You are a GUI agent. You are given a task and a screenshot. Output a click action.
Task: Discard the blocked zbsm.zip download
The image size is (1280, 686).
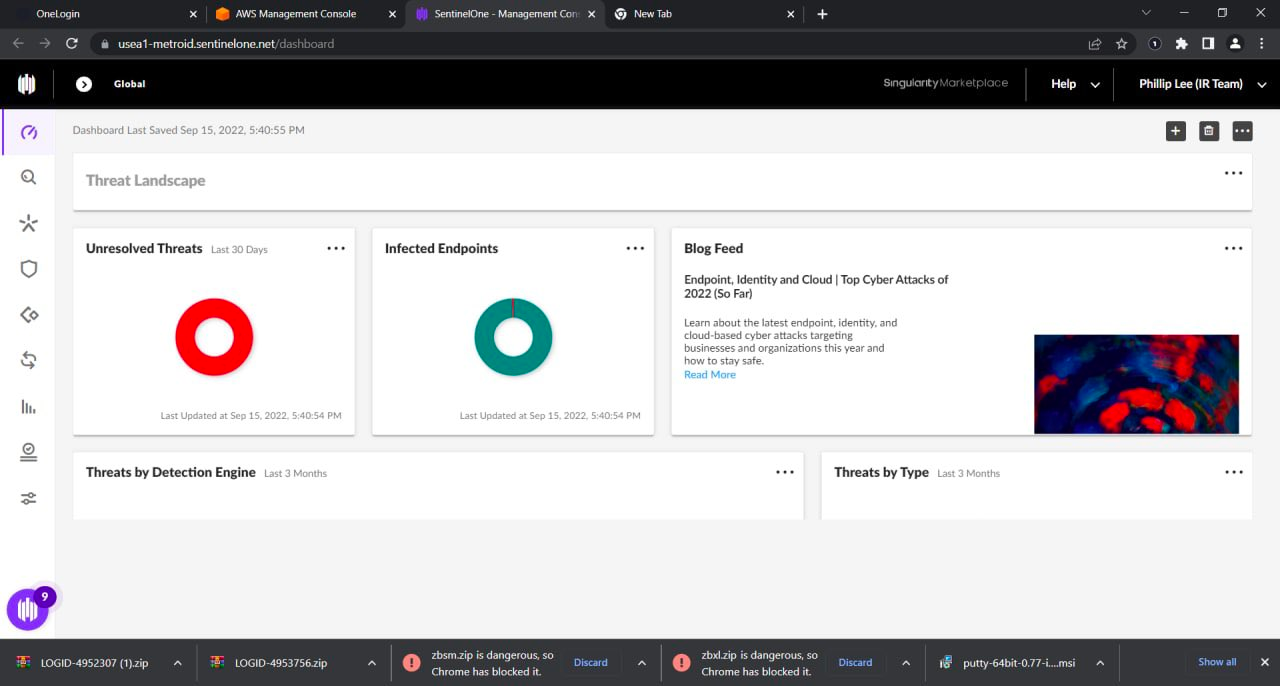(x=590, y=662)
